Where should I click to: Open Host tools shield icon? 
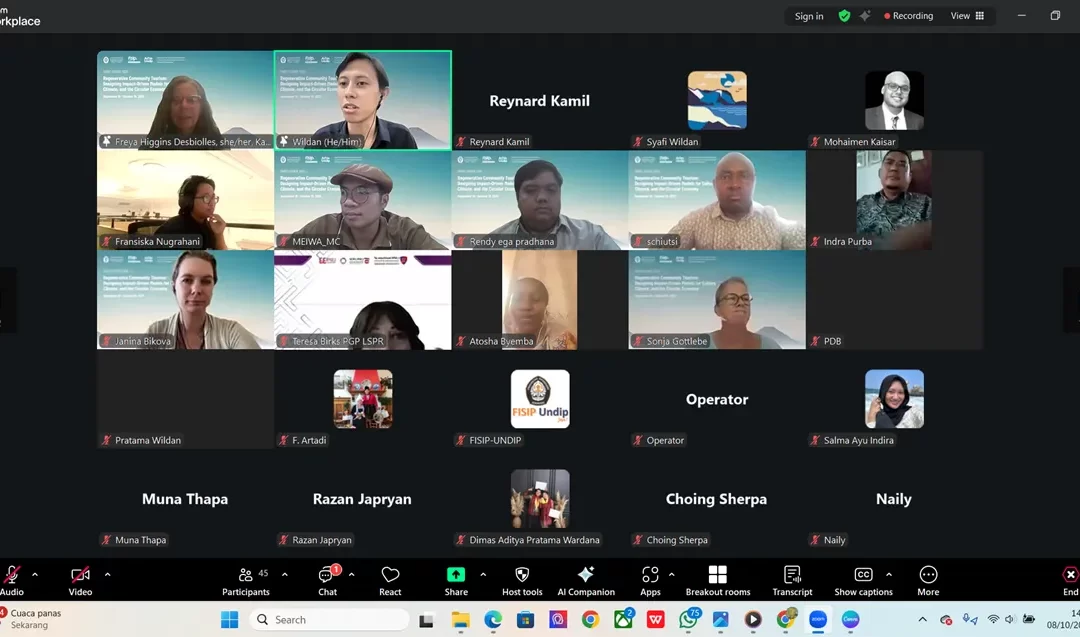click(522, 580)
